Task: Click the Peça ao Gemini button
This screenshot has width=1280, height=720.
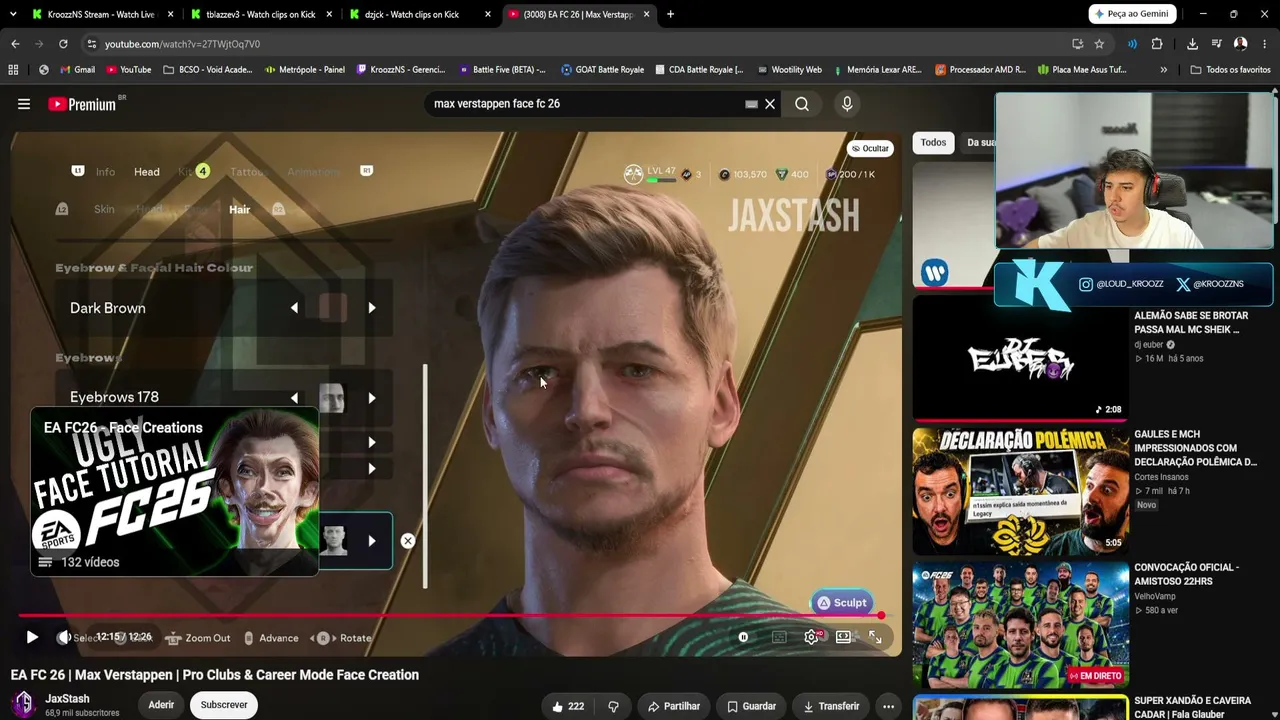Action: click(1132, 14)
